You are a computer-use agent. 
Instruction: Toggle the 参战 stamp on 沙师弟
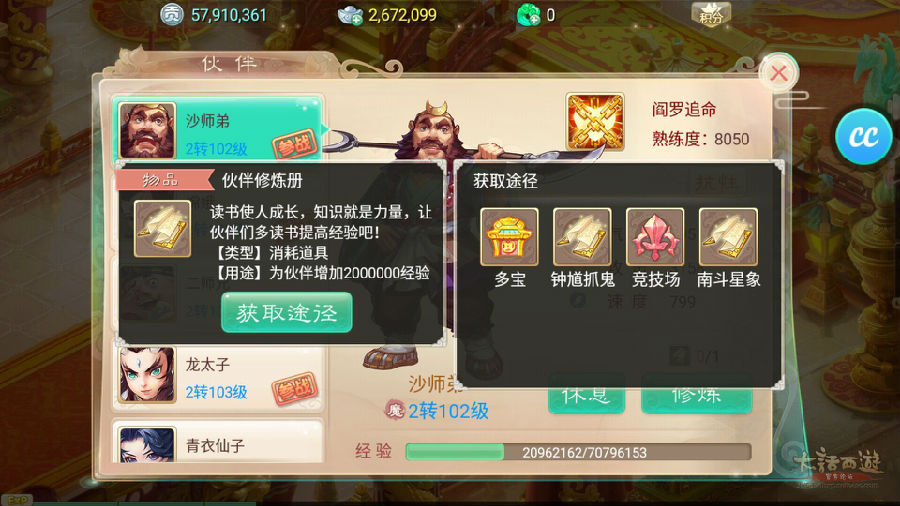294,145
